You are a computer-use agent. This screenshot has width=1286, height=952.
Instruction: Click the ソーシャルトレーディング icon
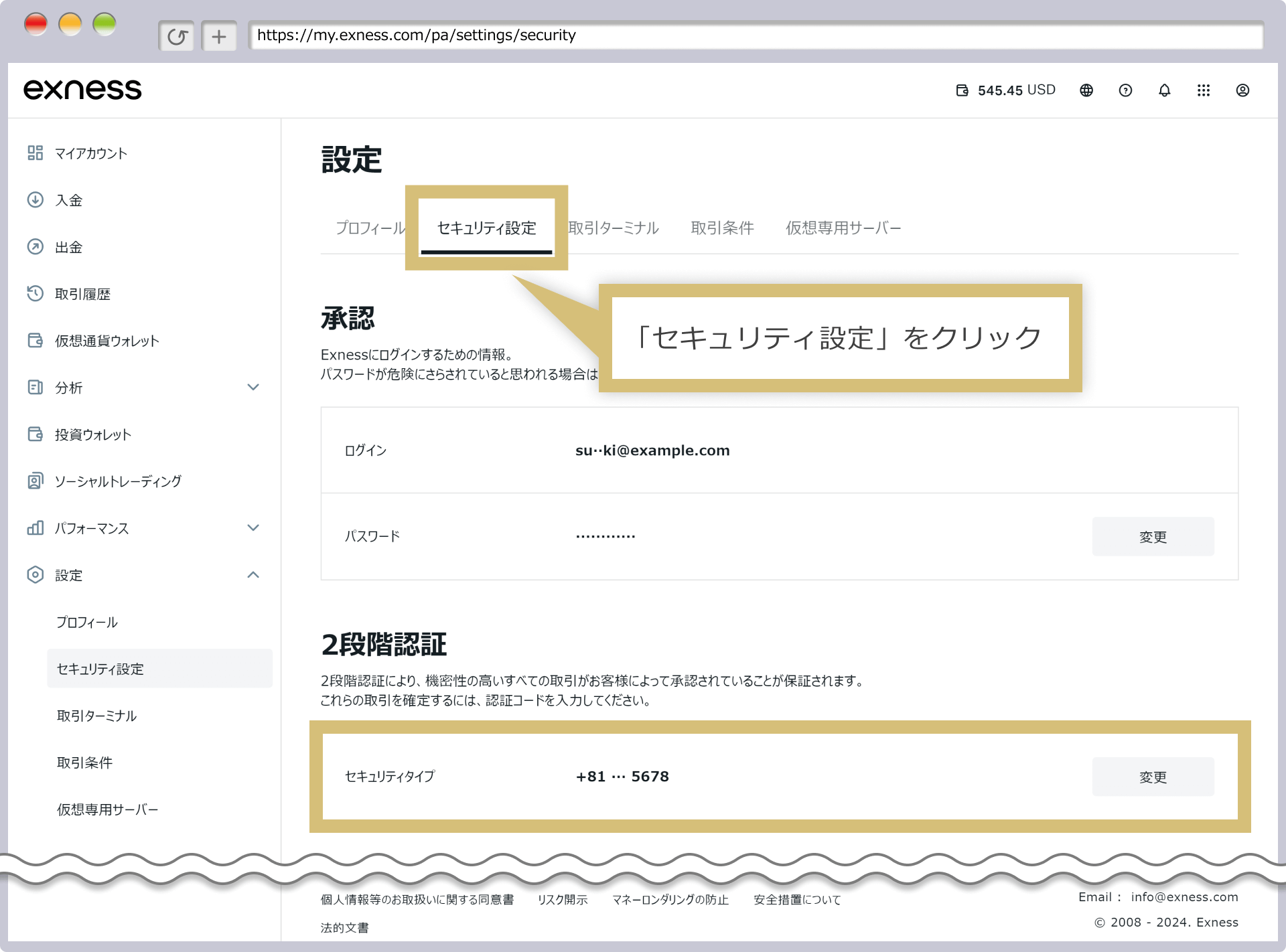pyautogui.click(x=35, y=481)
